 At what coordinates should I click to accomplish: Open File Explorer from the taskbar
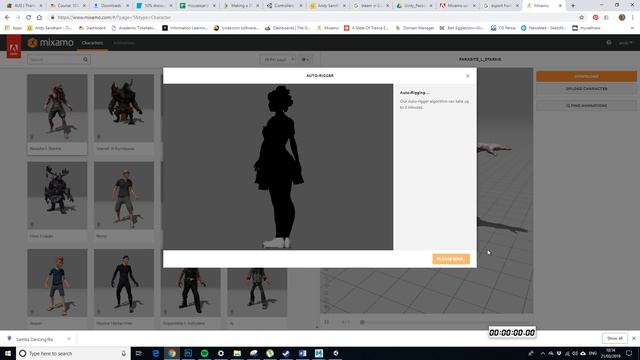pos(237,353)
